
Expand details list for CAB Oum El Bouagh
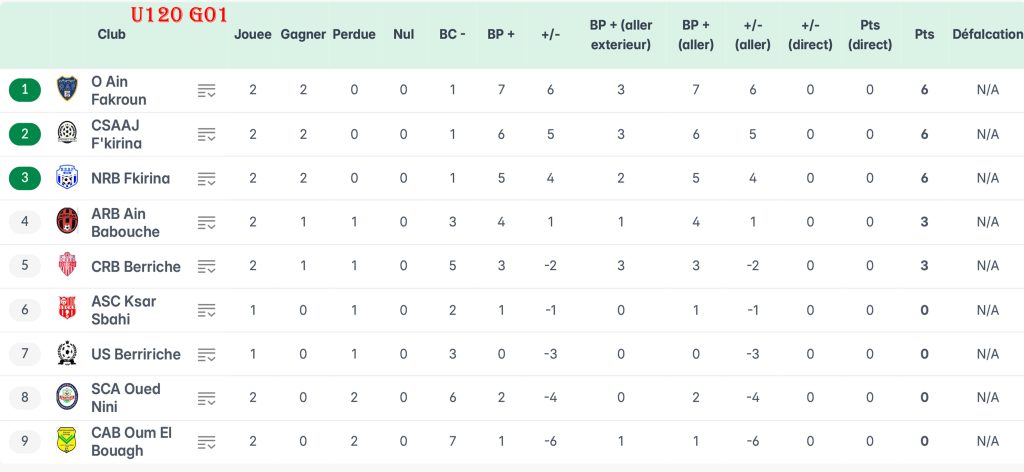(207, 442)
